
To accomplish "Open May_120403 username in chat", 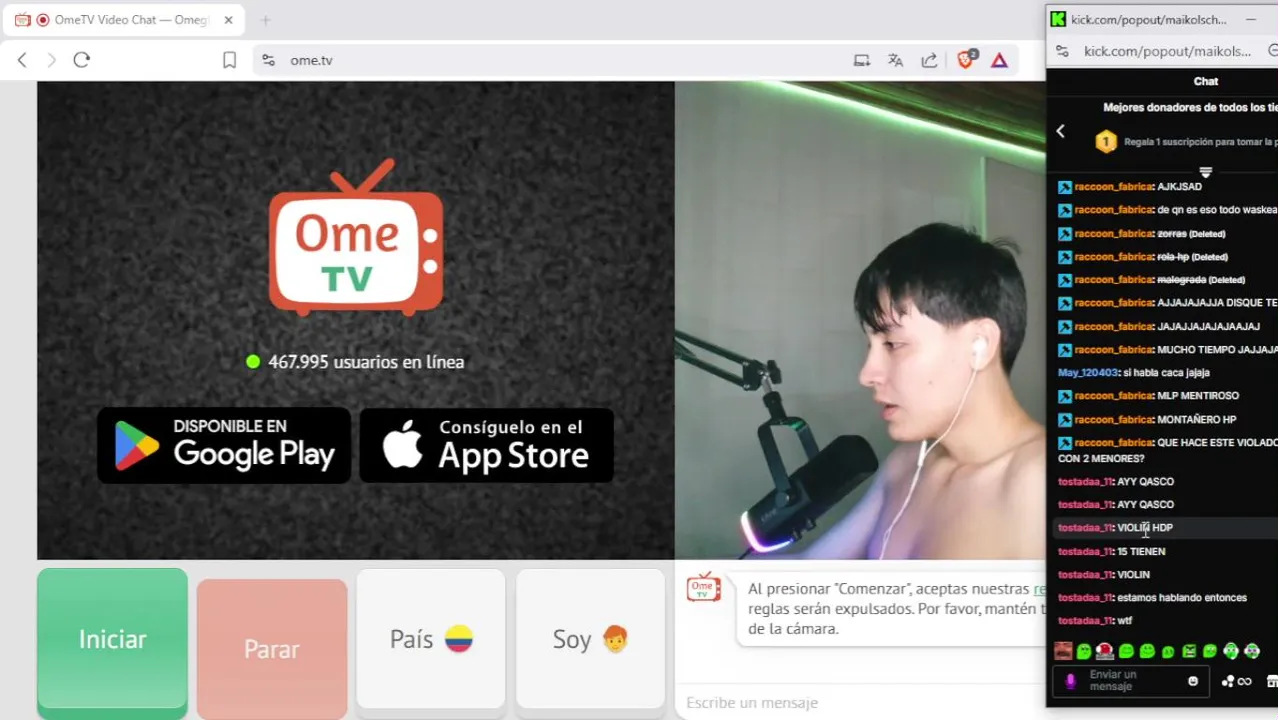I will tap(1088, 373).
